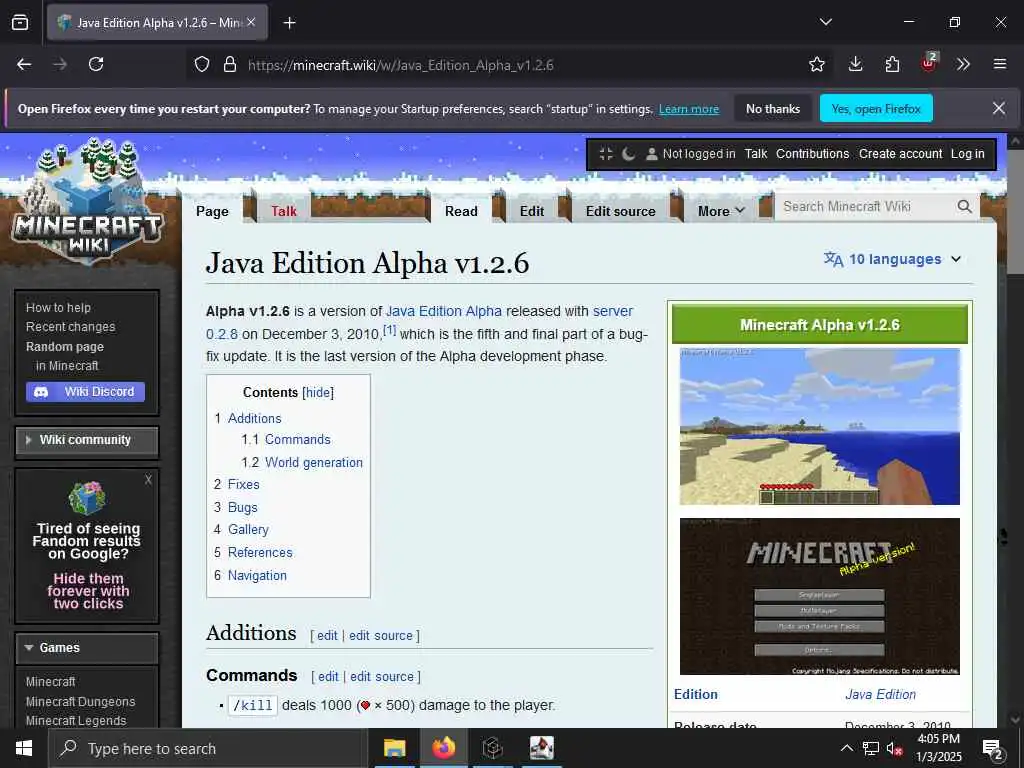Select the Page tab
The height and width of the screenshot is (768, 1024).
click(x=212, y=211)
